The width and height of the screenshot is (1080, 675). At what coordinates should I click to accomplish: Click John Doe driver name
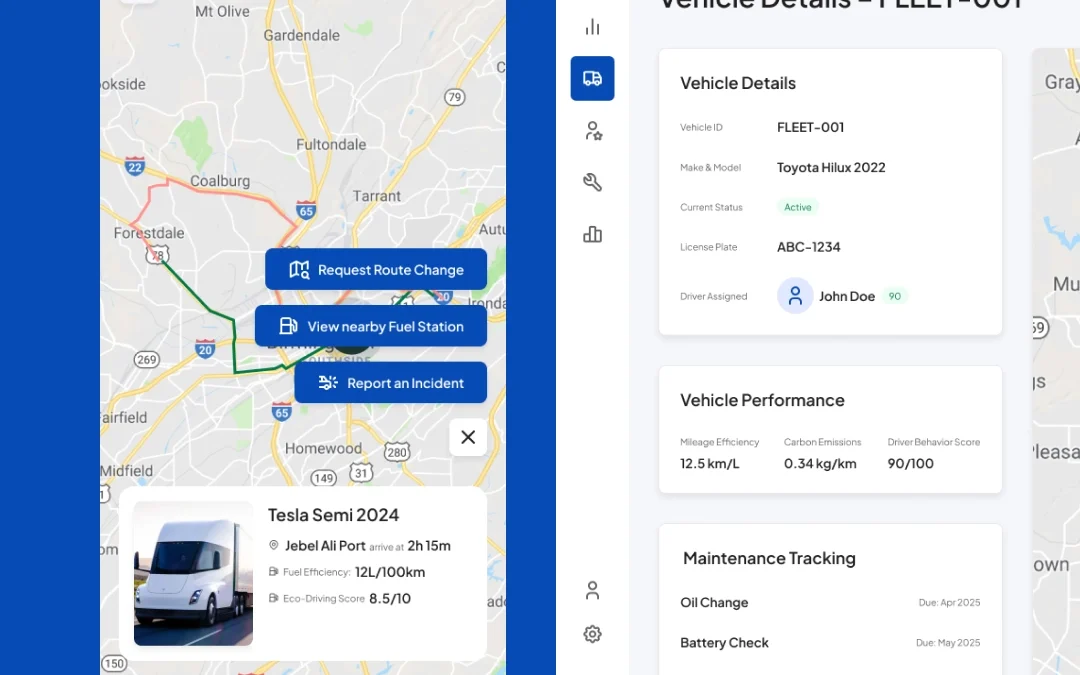click(847, 296)
